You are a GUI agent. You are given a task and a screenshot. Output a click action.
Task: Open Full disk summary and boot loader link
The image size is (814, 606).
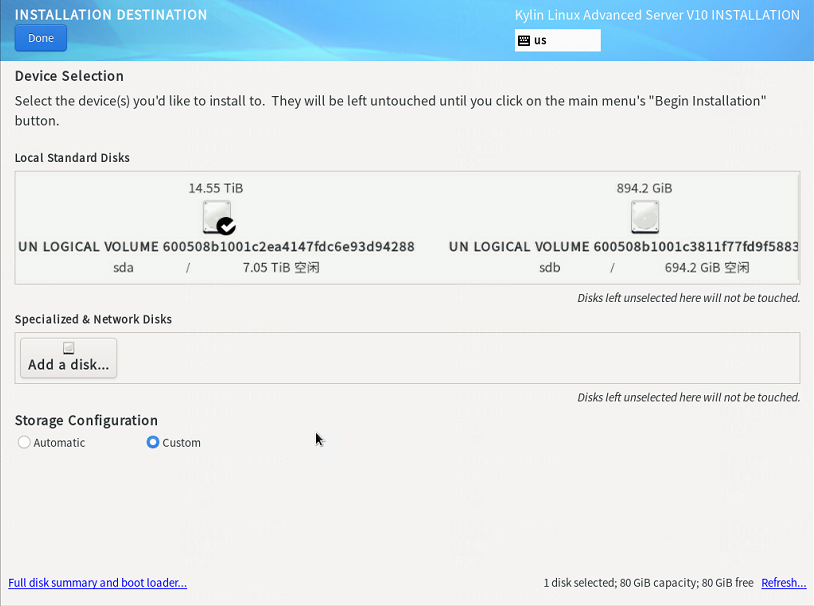98,583
